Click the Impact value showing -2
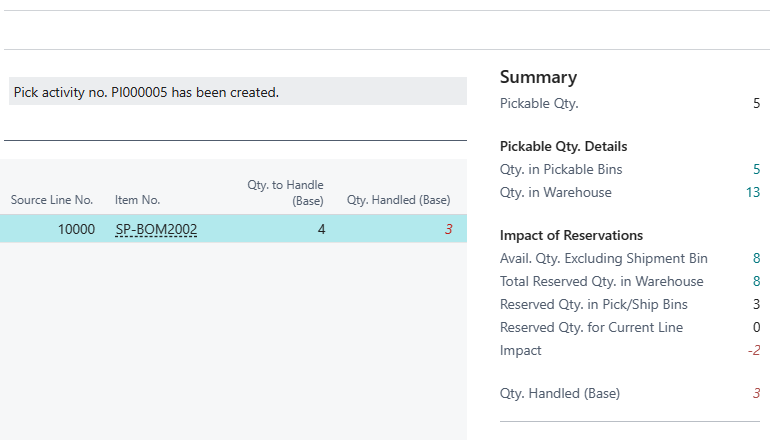780x440 pixels. pyautogui.click(x=753, y=350)
